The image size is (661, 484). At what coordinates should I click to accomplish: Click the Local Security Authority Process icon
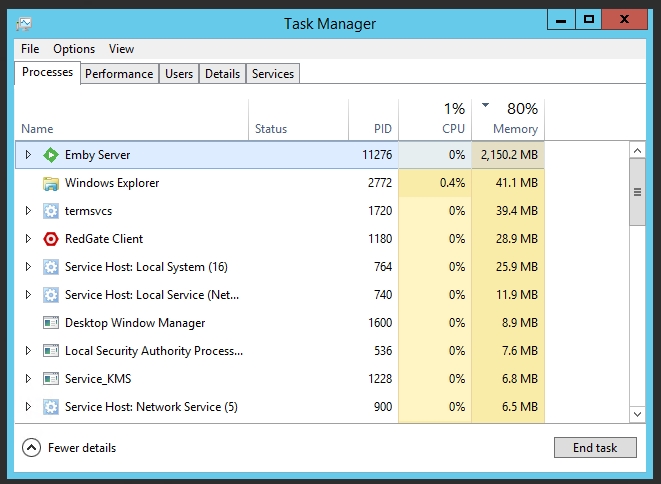click(51, 351)
